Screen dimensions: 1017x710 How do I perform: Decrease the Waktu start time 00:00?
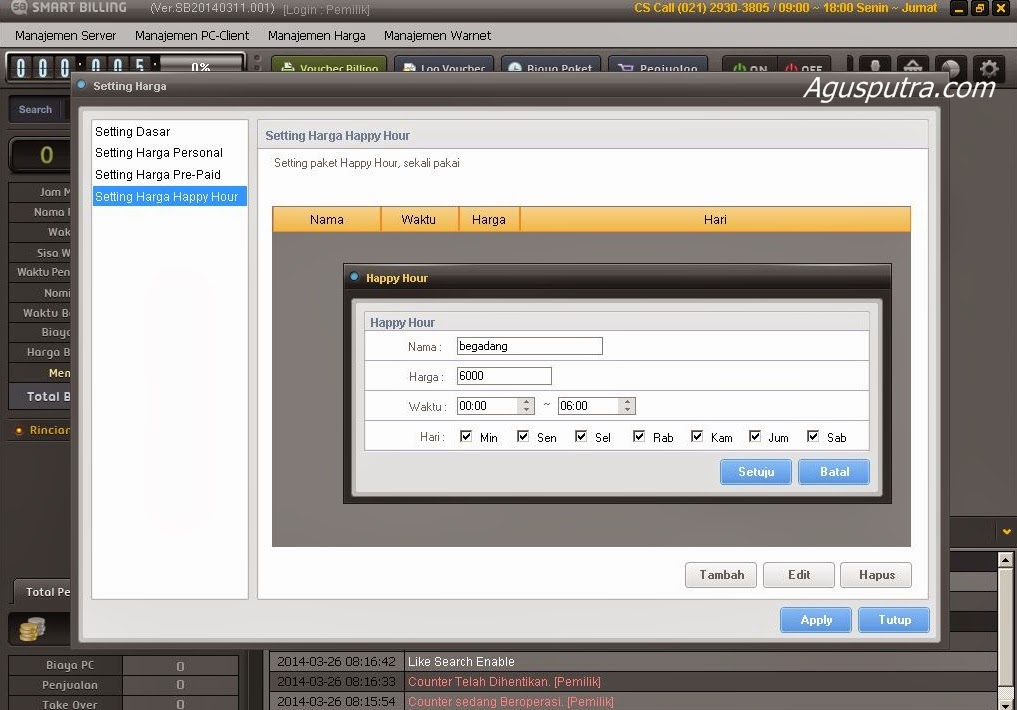click(526, 410)
